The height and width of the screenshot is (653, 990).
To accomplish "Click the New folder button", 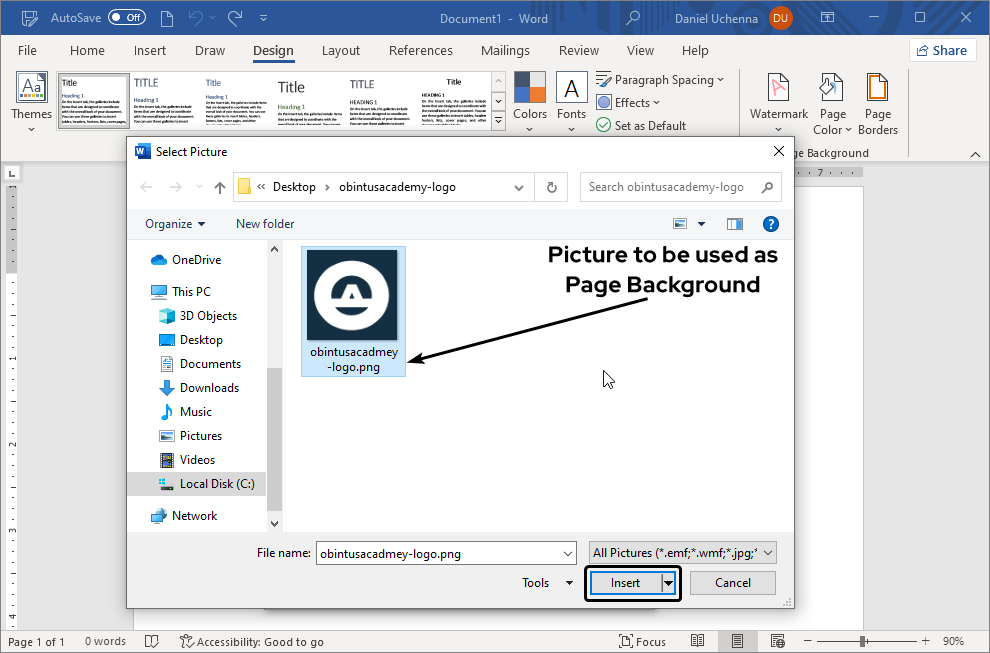I will click(265, 224).
